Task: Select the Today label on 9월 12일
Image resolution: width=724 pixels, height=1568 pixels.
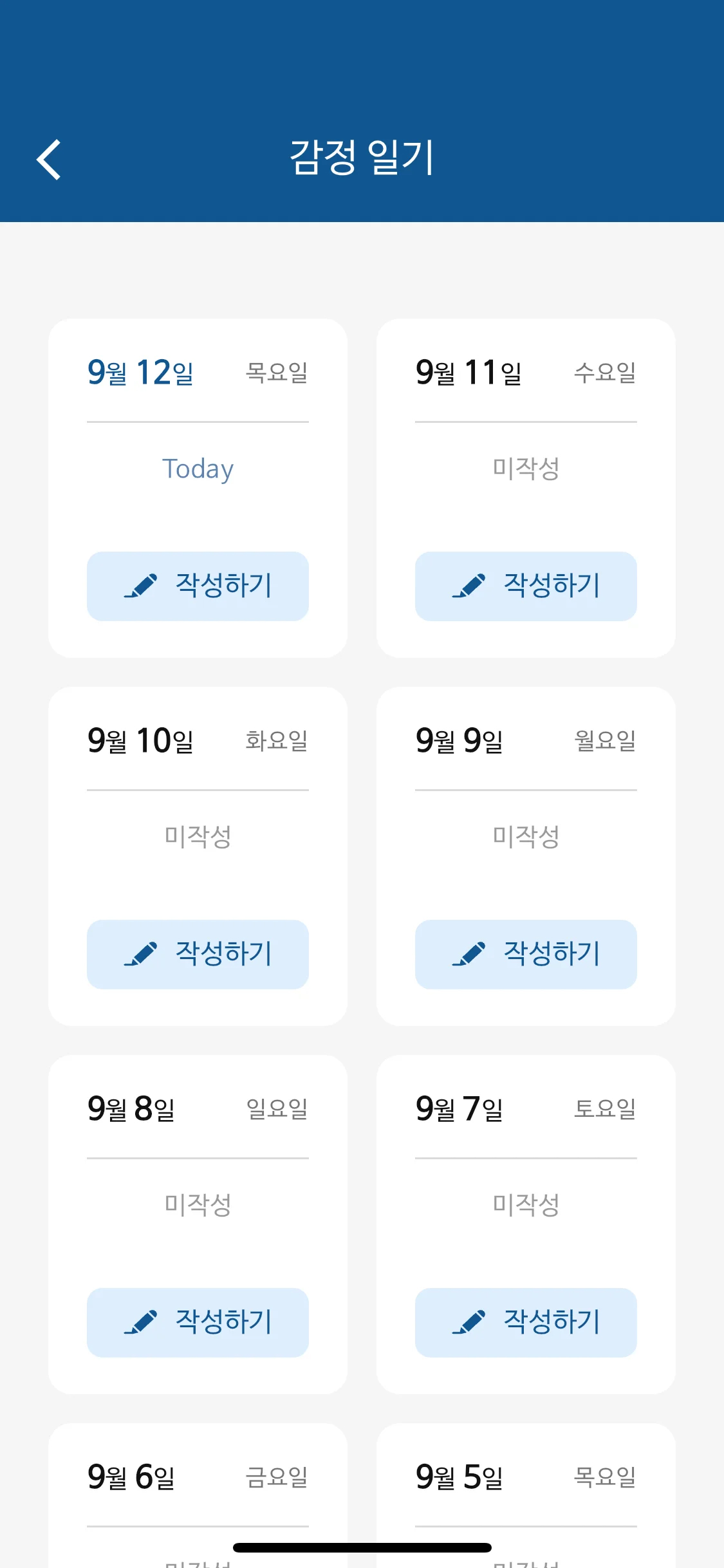Action: pos(198,469)
